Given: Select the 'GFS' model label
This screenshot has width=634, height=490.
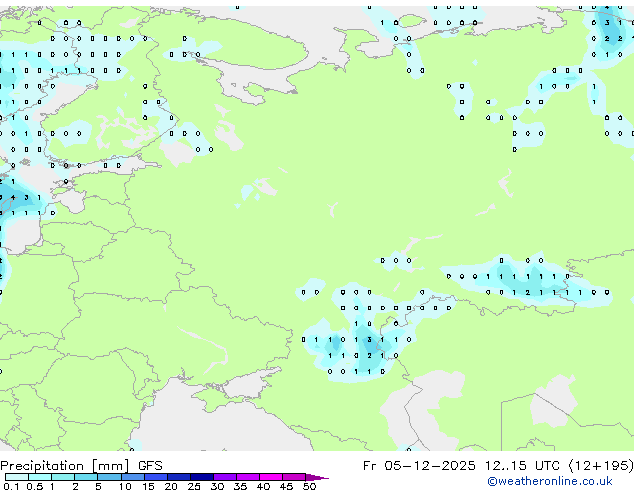Looking at the screenshot, I should (x=150, y=466).
